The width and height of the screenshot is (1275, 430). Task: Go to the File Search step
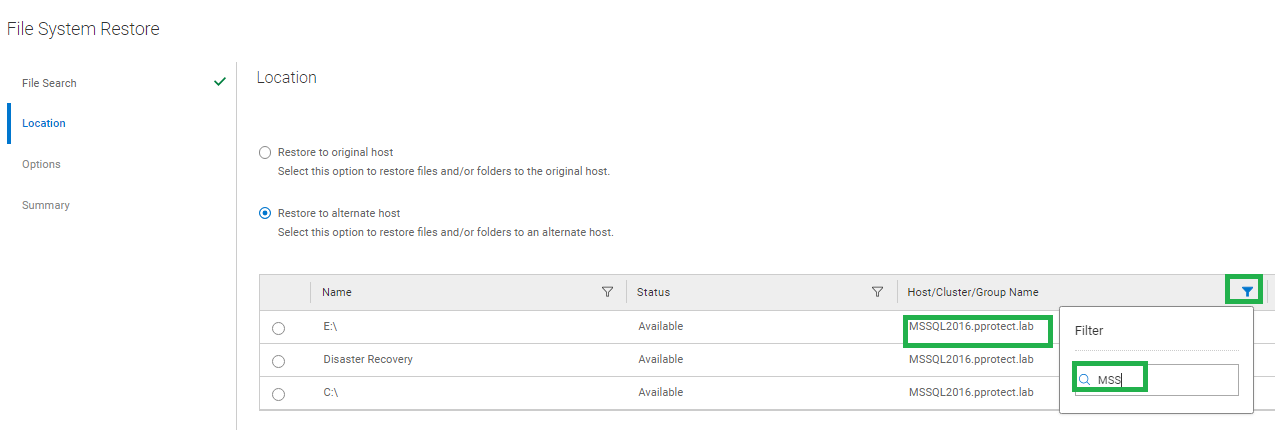click(49, 83)
